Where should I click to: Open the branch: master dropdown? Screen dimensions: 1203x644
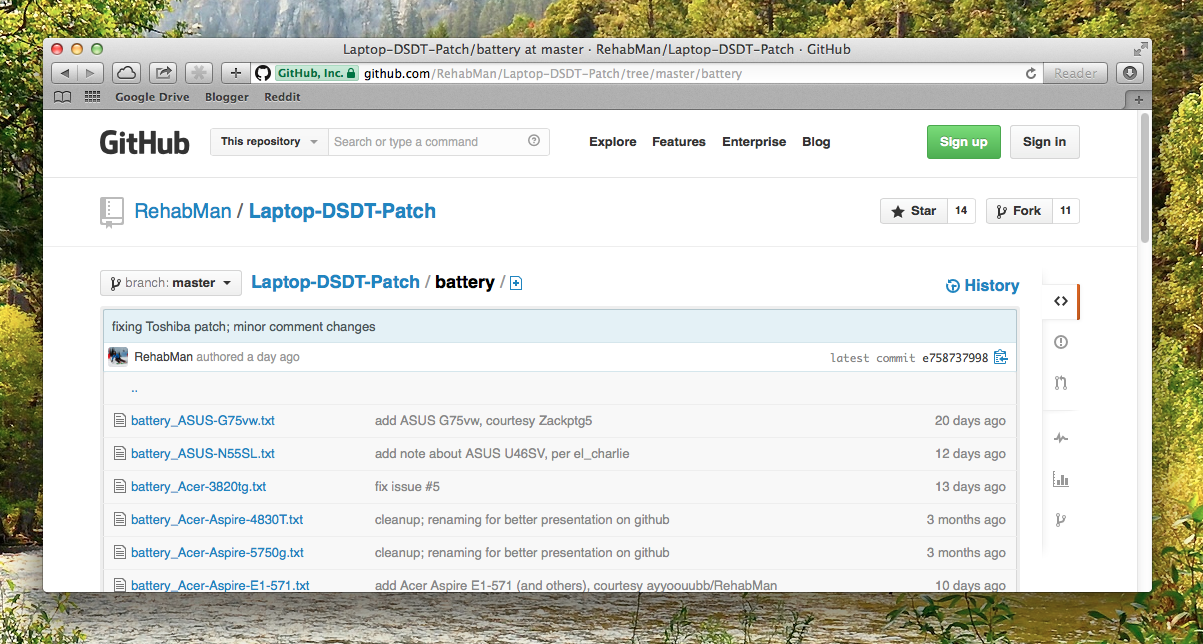171,283
